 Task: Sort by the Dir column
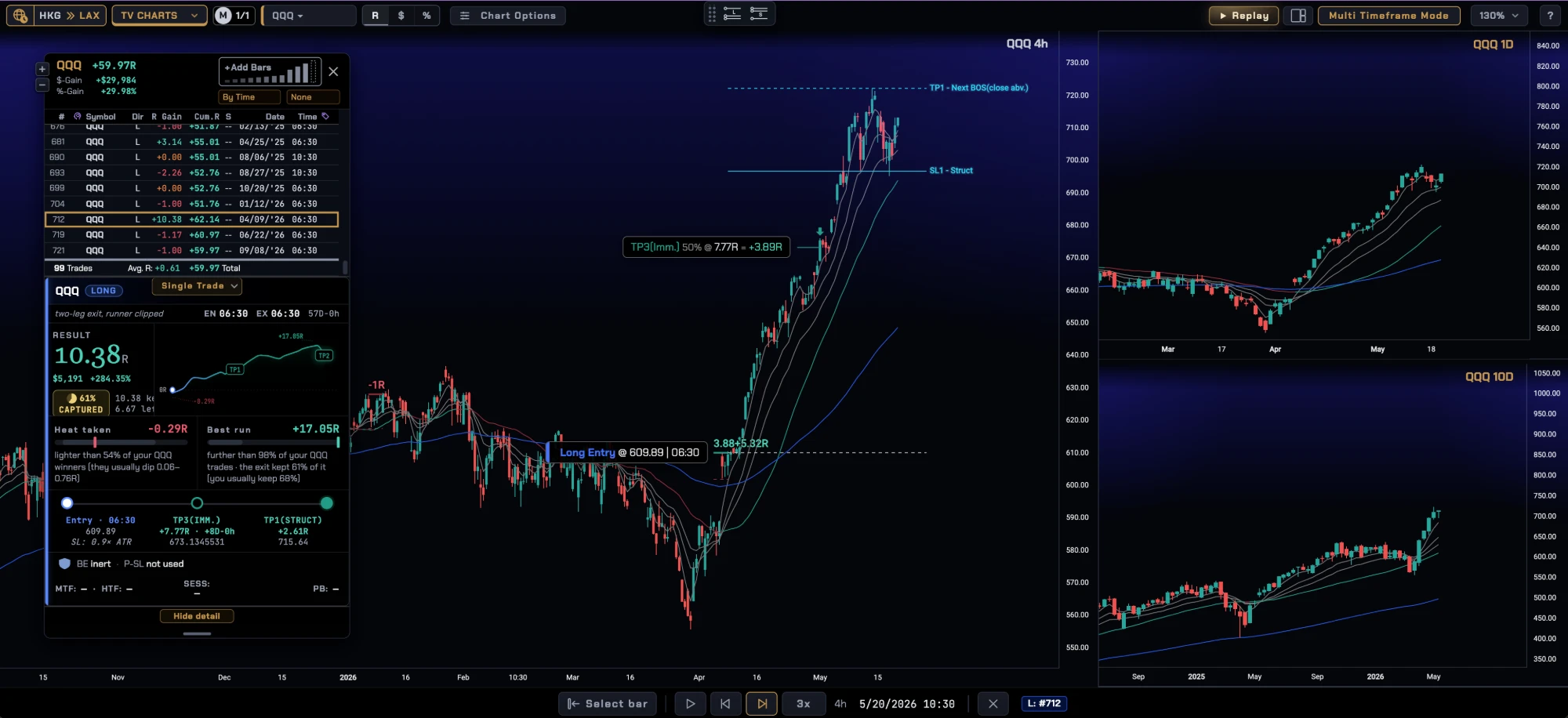(x=138, y=116)
